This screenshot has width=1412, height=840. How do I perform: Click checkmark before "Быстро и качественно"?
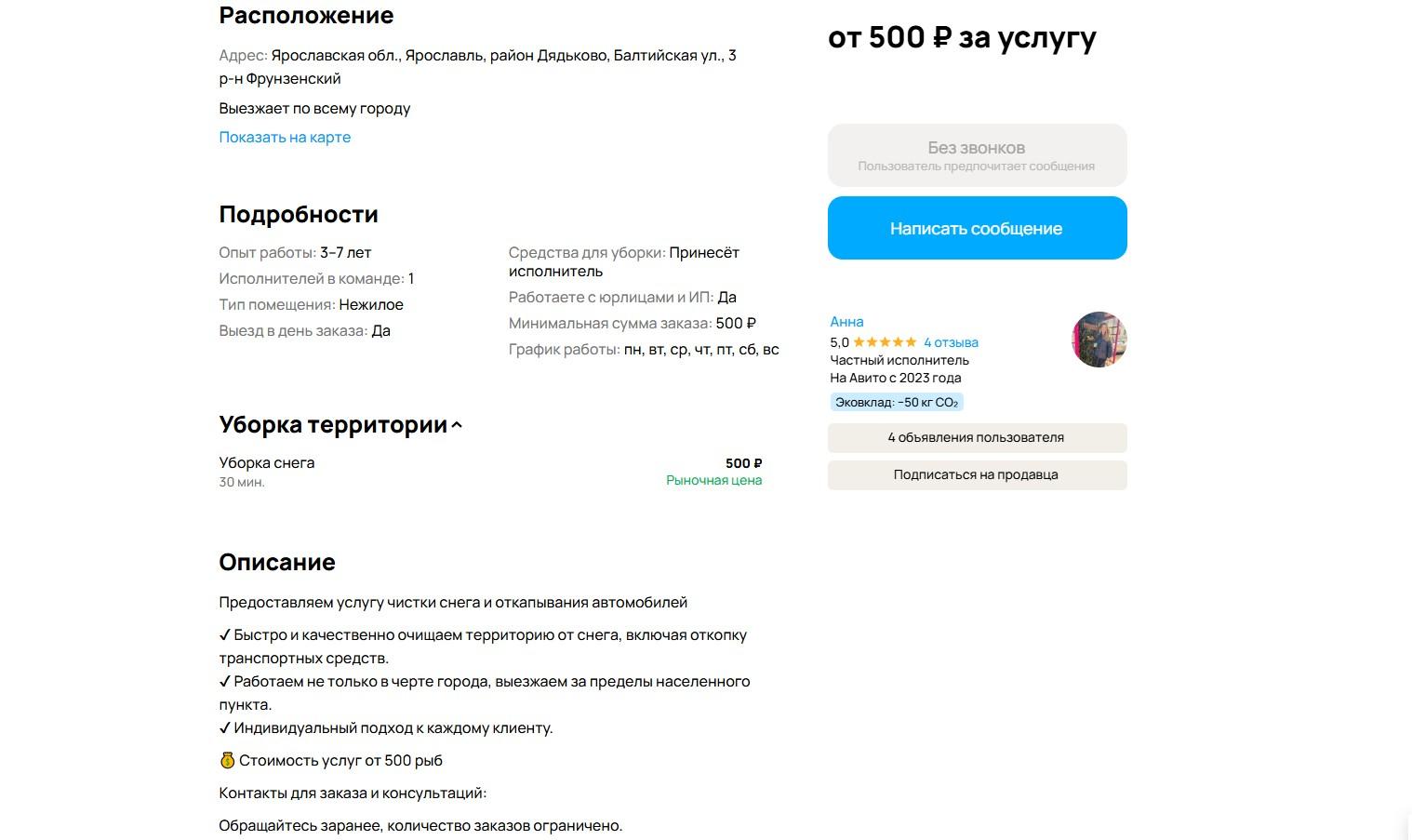(225, 635)
